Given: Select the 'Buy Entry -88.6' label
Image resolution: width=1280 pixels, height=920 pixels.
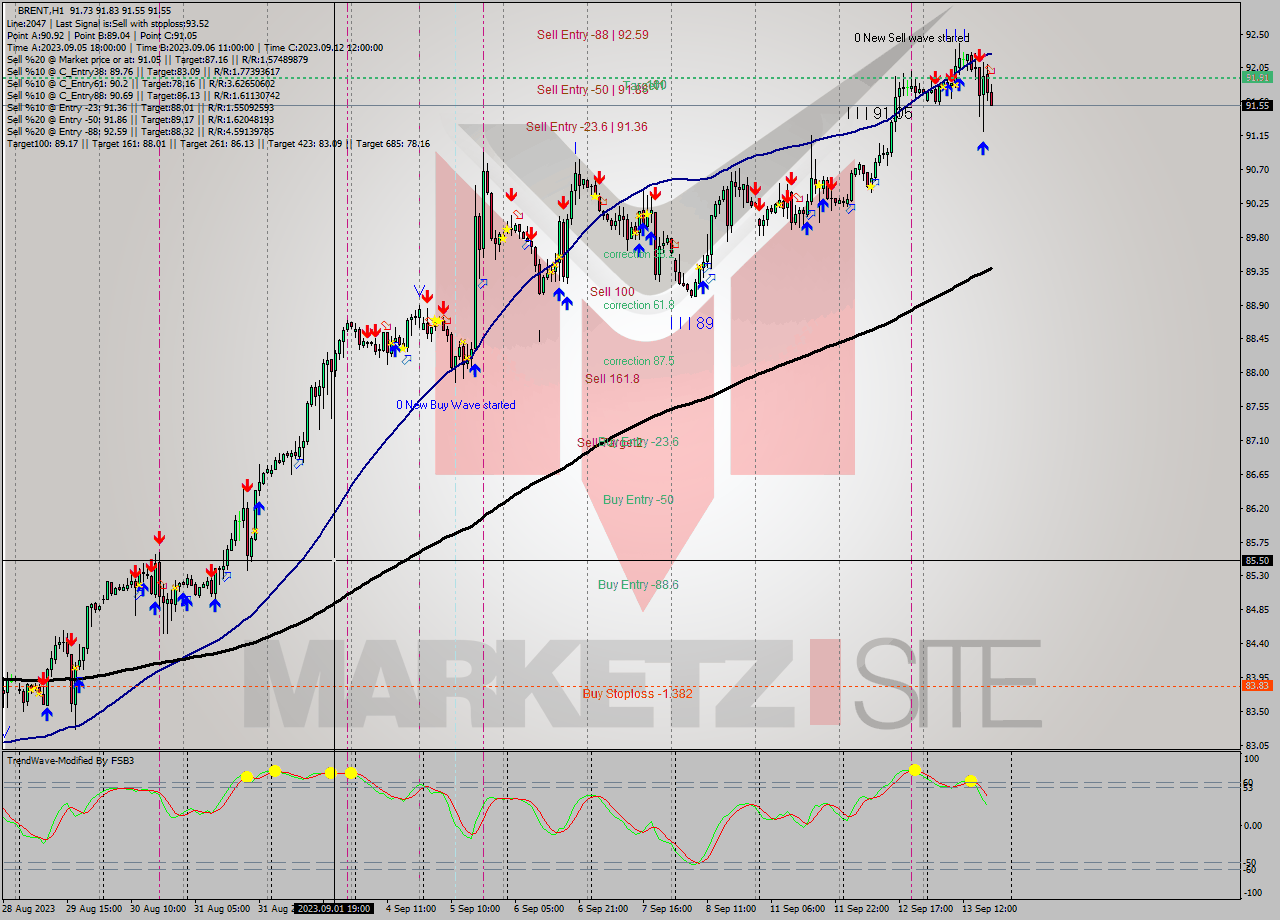Looking at the screenshot, I should click(638, 585).
